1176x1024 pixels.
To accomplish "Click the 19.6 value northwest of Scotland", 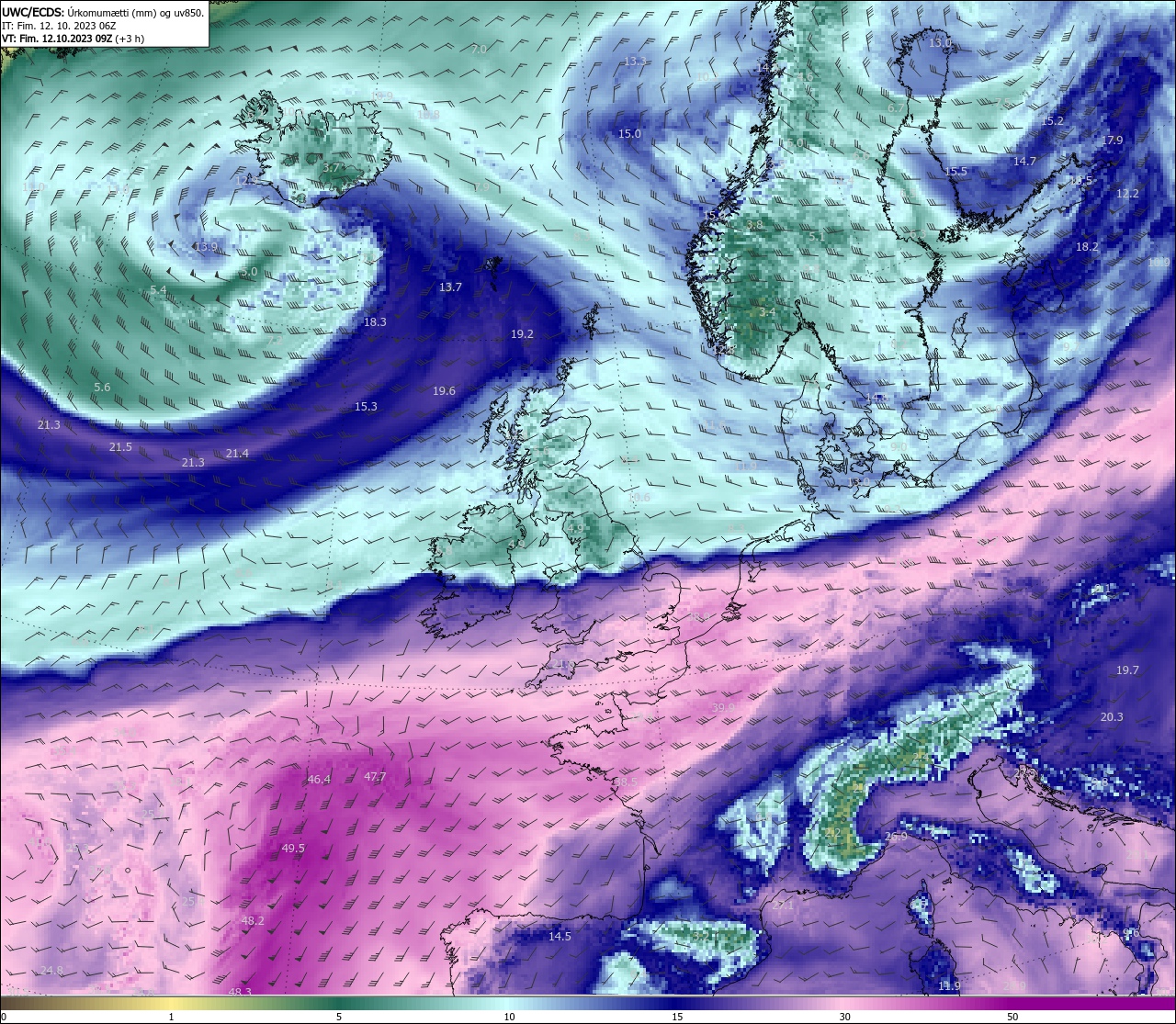I will [x=444, y=391].
